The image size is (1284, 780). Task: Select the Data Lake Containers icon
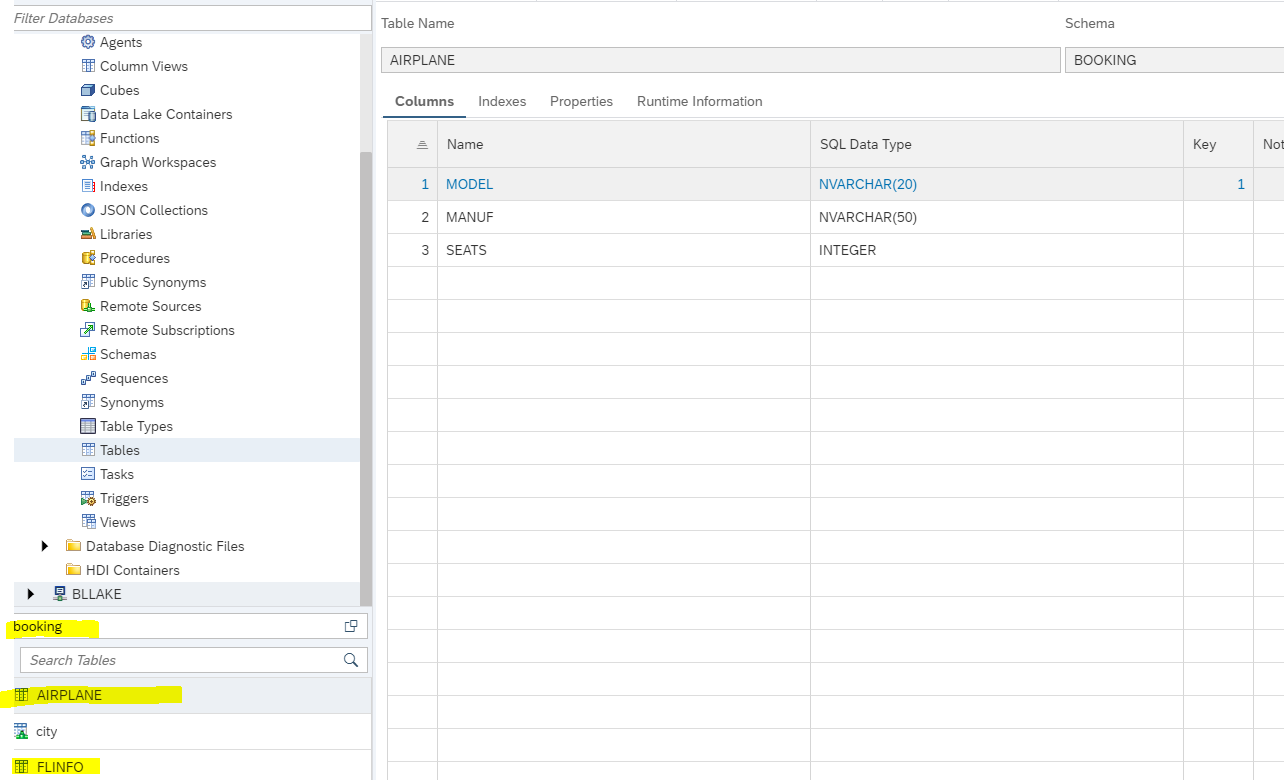pyautogui.click(x=88, y=114)
